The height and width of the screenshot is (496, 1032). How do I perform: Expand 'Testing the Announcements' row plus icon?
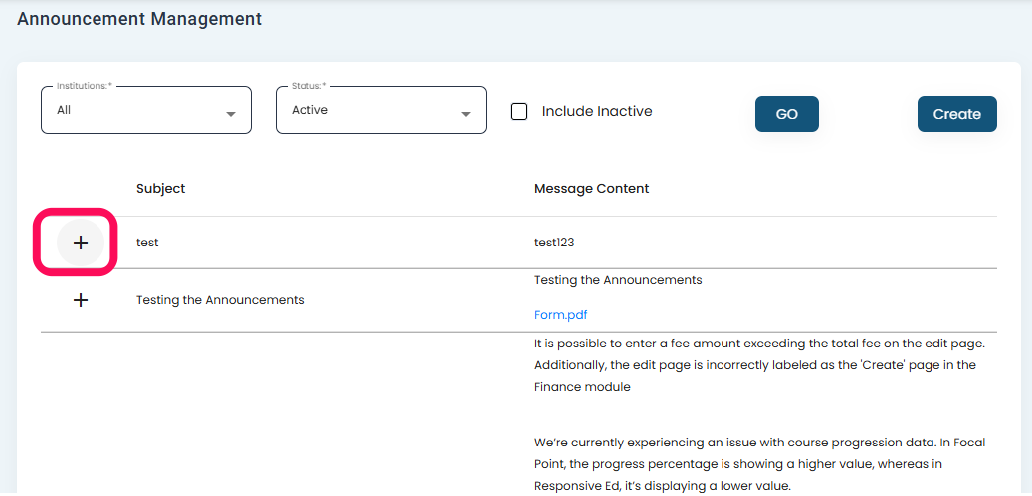(81, 300)
